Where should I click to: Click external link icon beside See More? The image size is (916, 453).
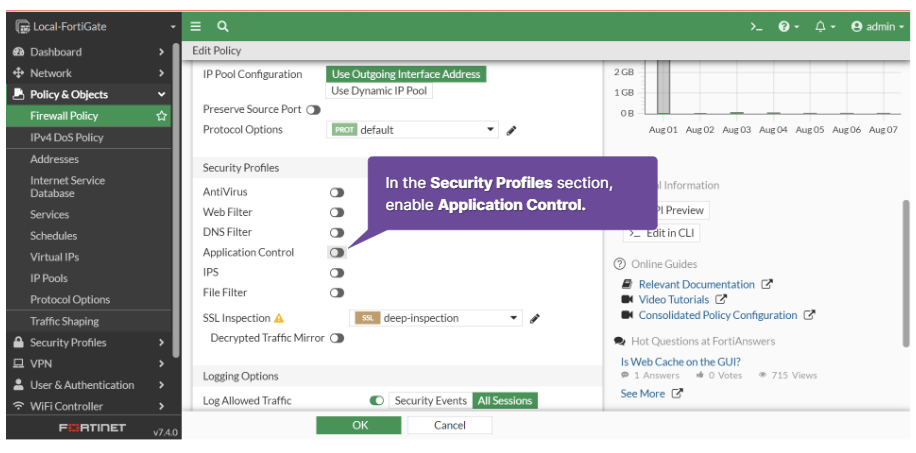click(677, 393)
